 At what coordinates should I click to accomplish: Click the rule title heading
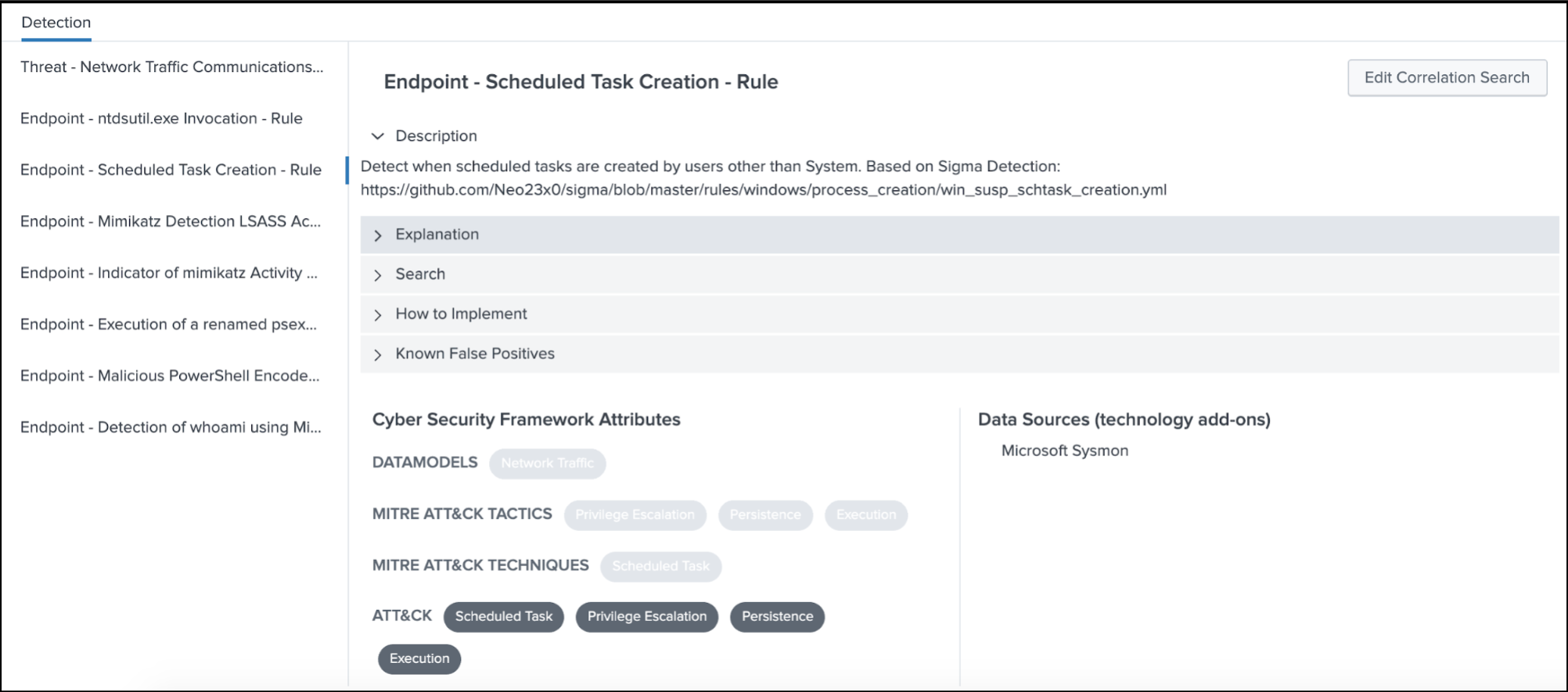[x=581, y=82]
